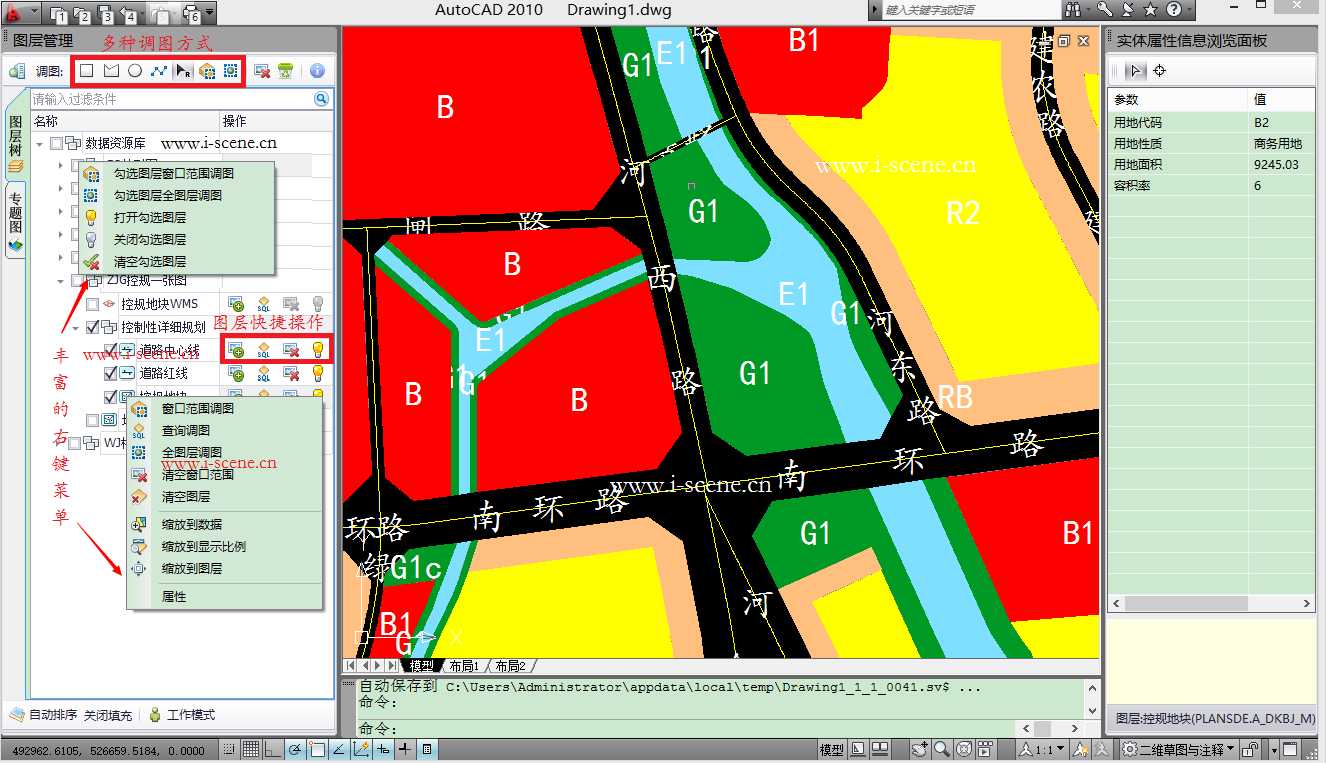Image resolution: width=1326 pixels, height=763 pixels.
Task: Open the dropdown arrow next to help icon
Action: pos(1190,10)
